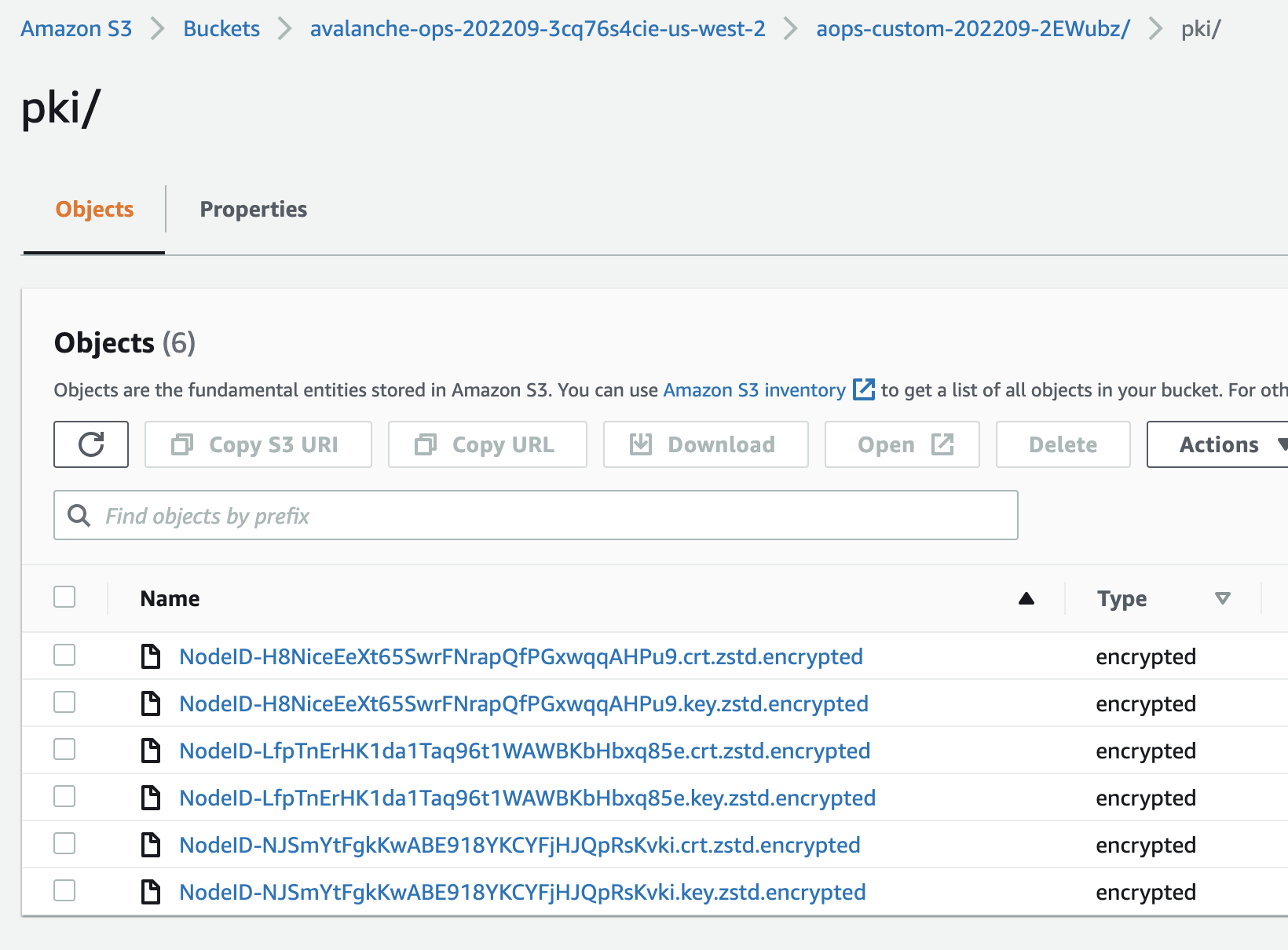This screenshot has height=950, width=1288.
Task: Switch to the Properties tab
Action: (x=253, y=209)
